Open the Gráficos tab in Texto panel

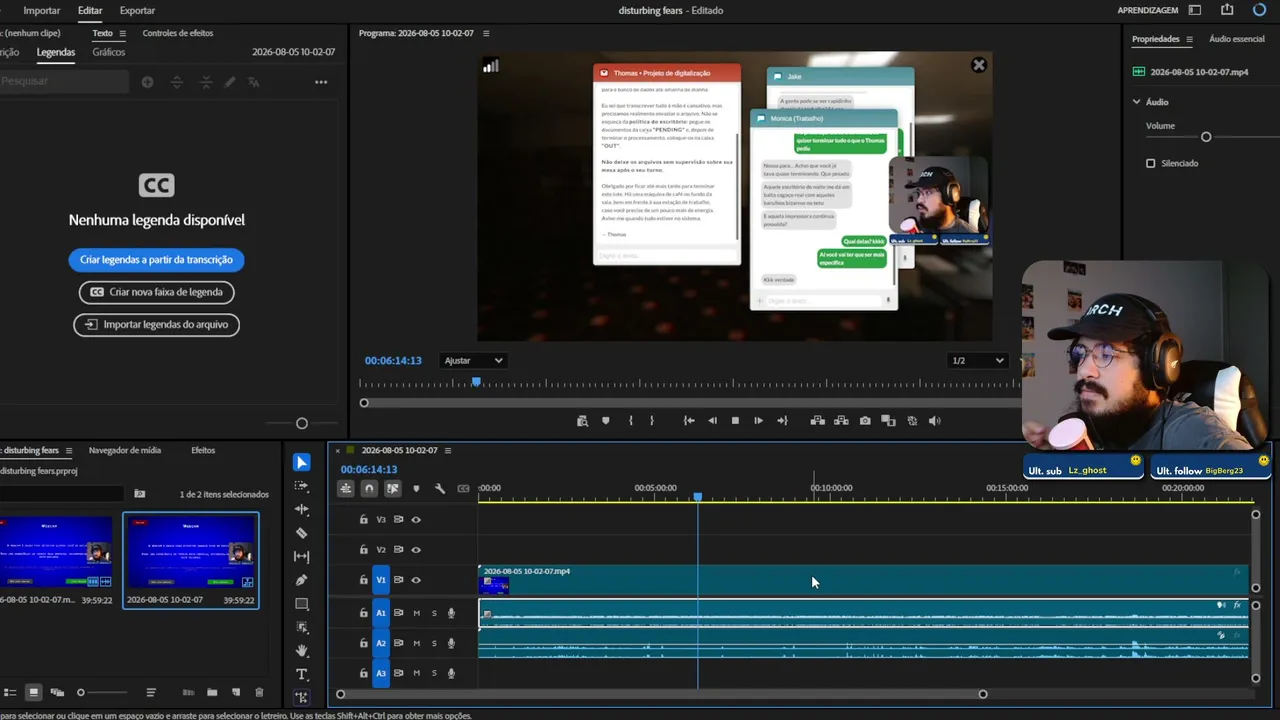[x=109, y=52]
